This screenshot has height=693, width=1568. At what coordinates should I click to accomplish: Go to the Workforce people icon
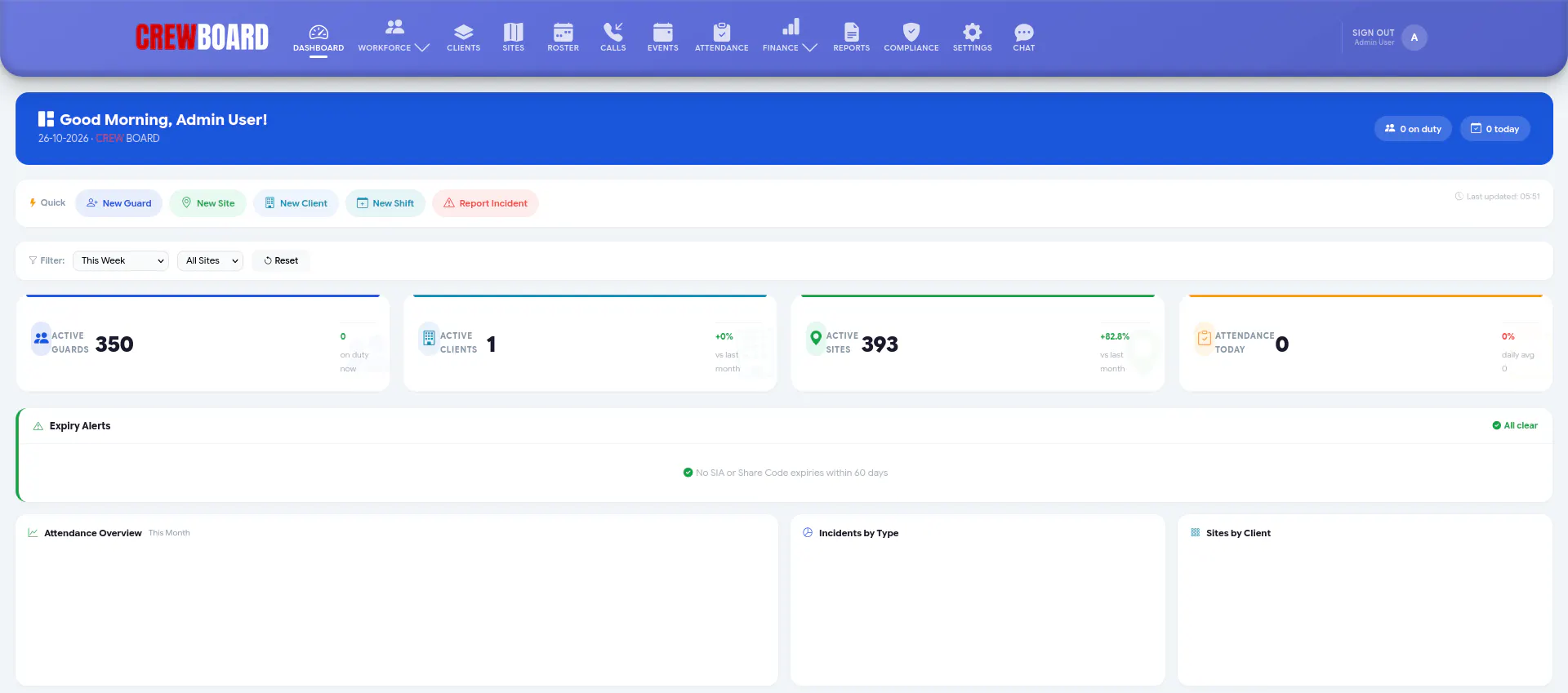click(394, 27)
